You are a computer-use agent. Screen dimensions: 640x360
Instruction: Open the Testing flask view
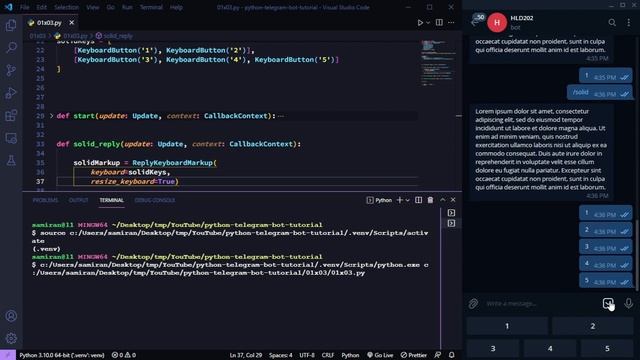click(x=11, y=160)
